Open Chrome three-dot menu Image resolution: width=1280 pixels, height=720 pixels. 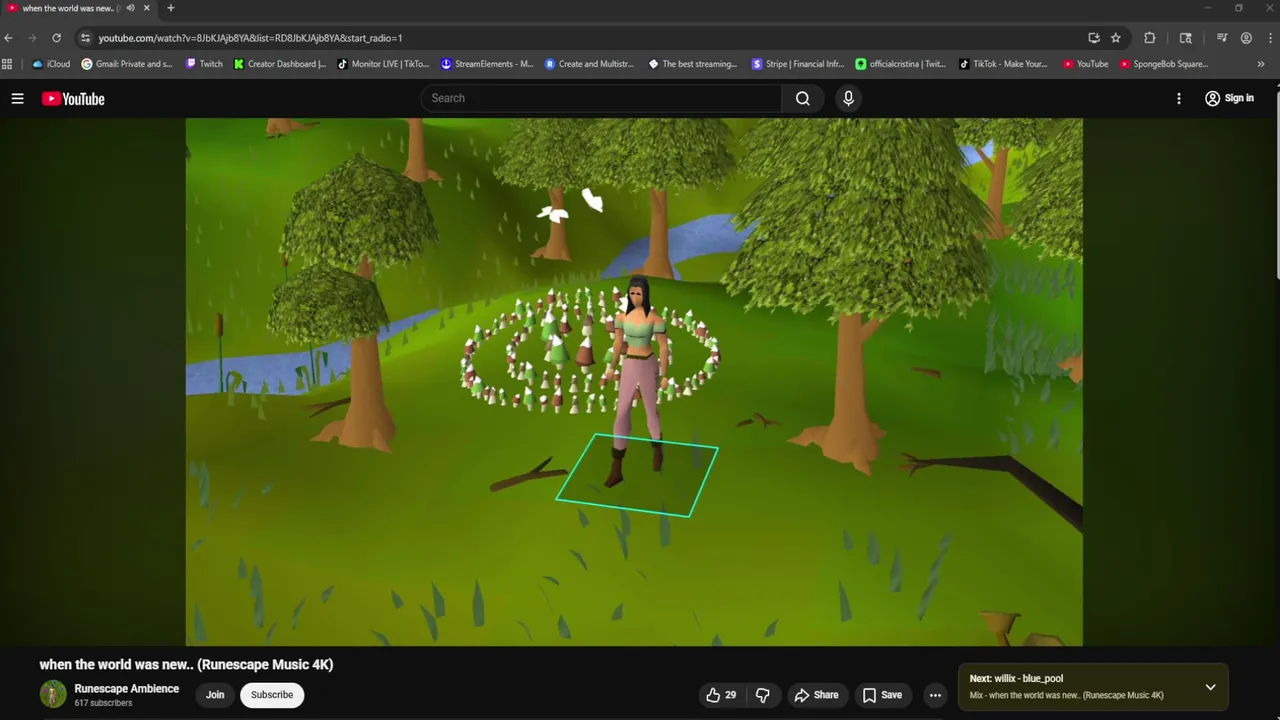pyautogui.click(x=1269, y=38)
